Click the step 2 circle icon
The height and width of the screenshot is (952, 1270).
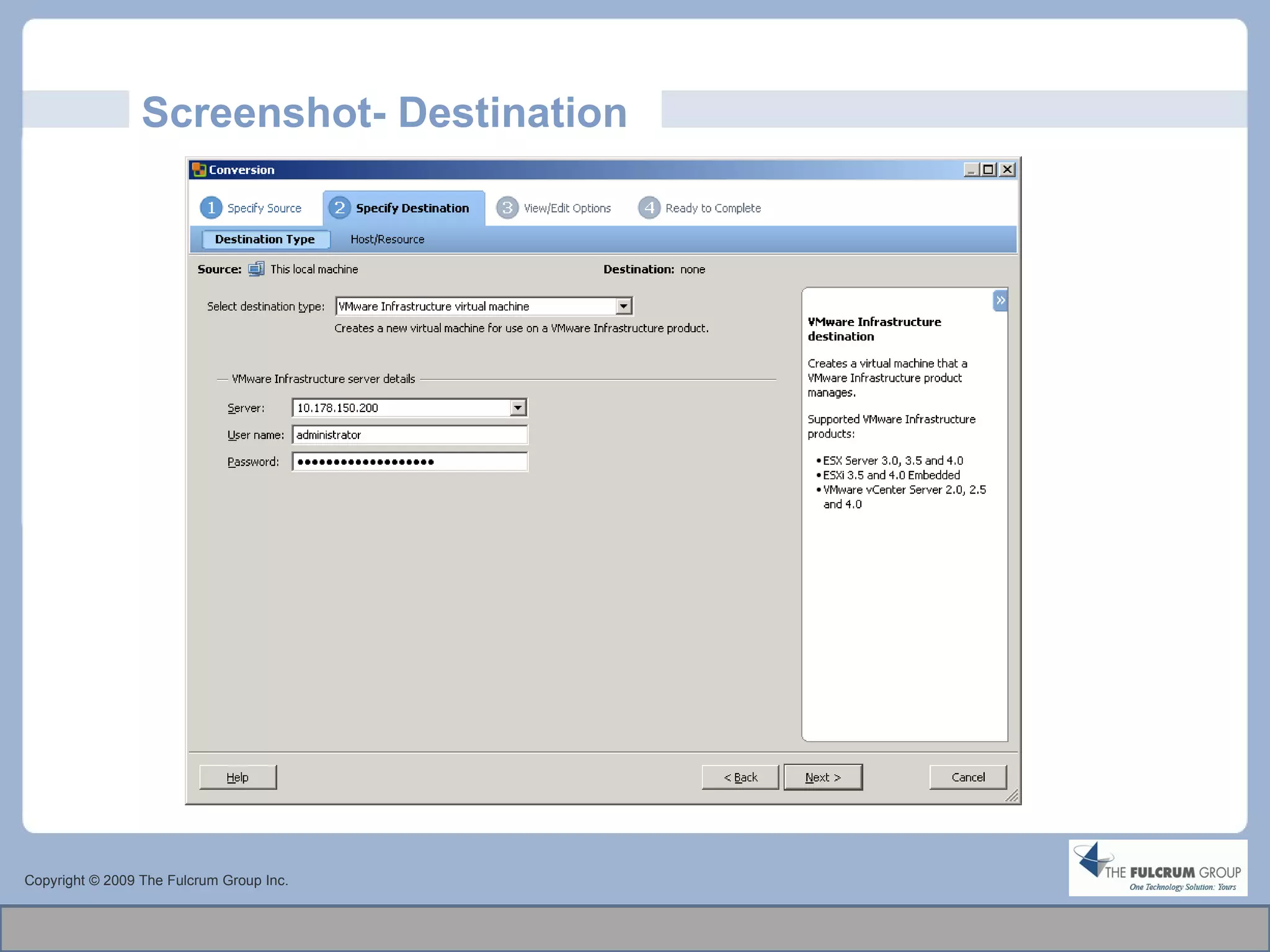(339, 208)
